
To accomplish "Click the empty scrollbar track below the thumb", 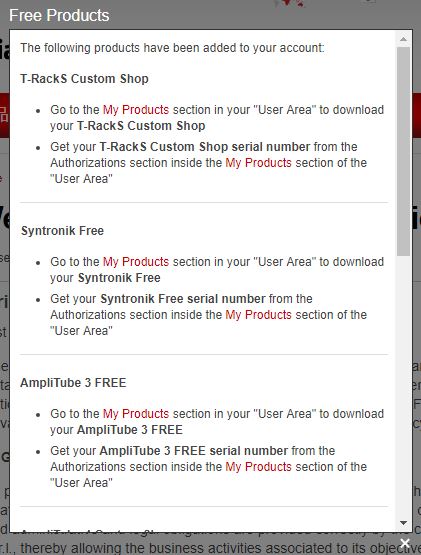I will (403, 386).
